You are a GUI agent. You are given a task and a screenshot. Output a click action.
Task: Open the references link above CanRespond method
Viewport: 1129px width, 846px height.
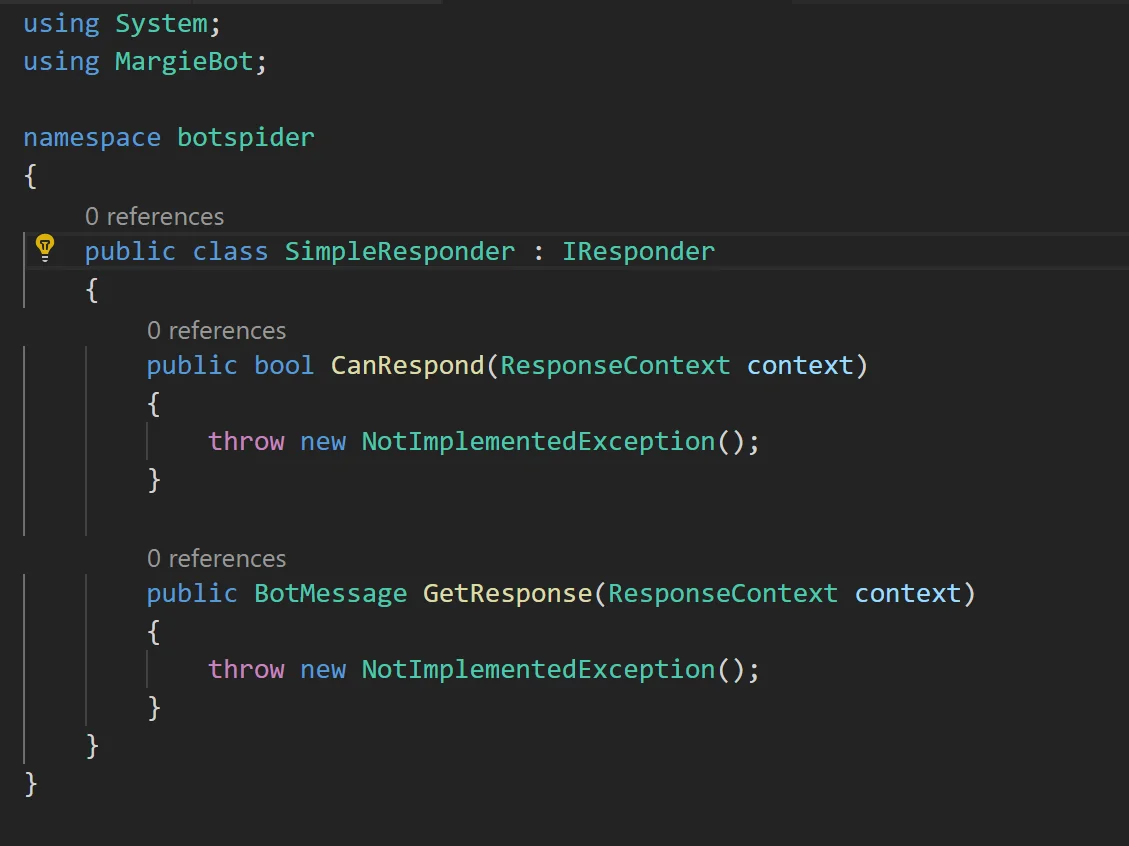click(216, 330)
